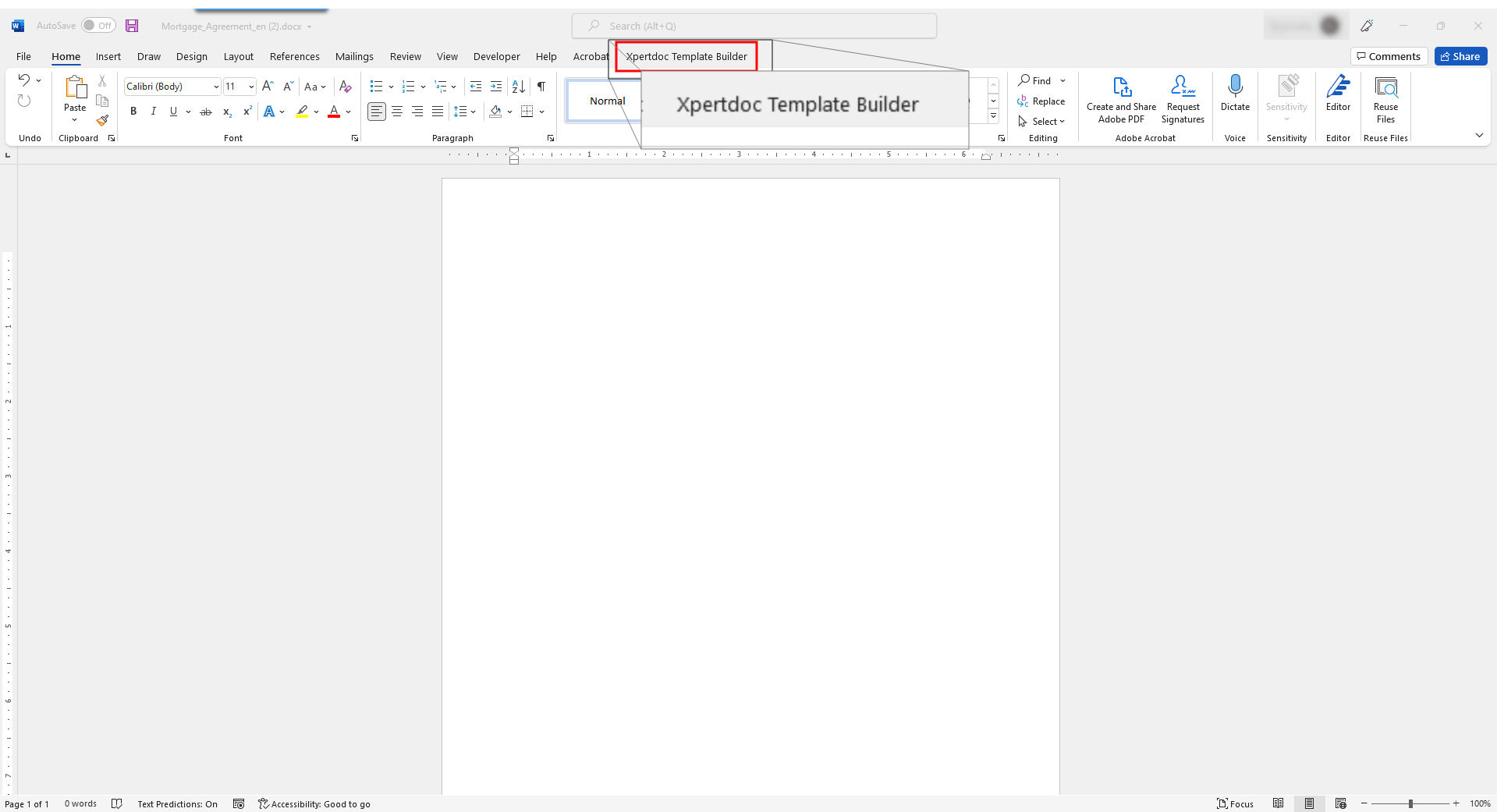Decrease paragraph indent
Viewport: 1497px width, 812px height.
click(476, 87)
